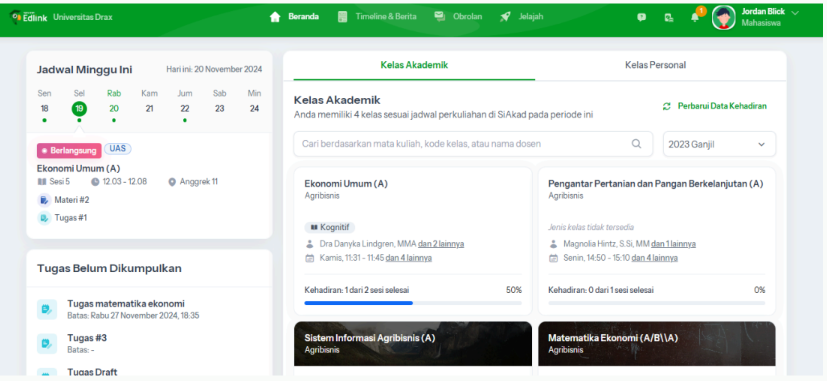This screenshot has height=381, width=827.
Task: Click Jordan Blick profile avatar
Action: 723,17
